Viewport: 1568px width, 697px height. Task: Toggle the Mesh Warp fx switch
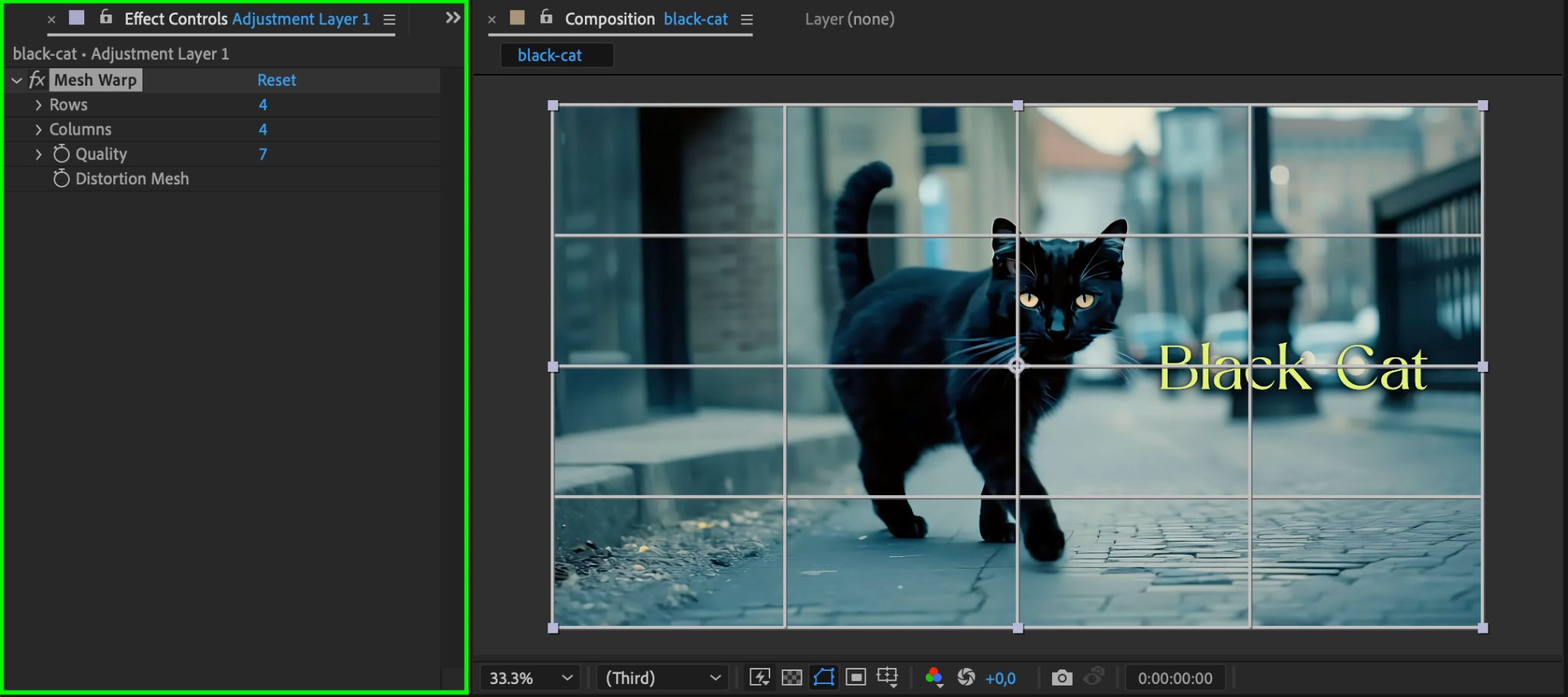[x=37, y=80]
